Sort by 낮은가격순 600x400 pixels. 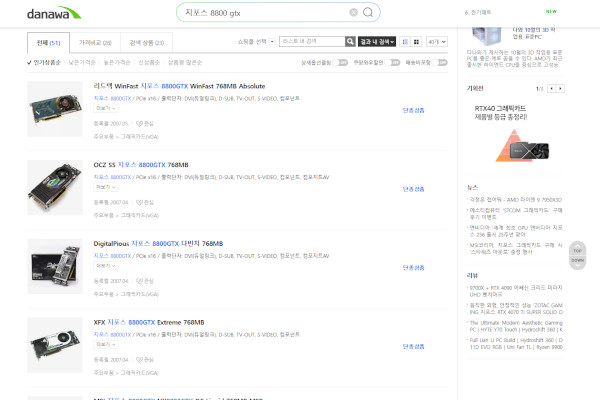[x=82, y=62]
